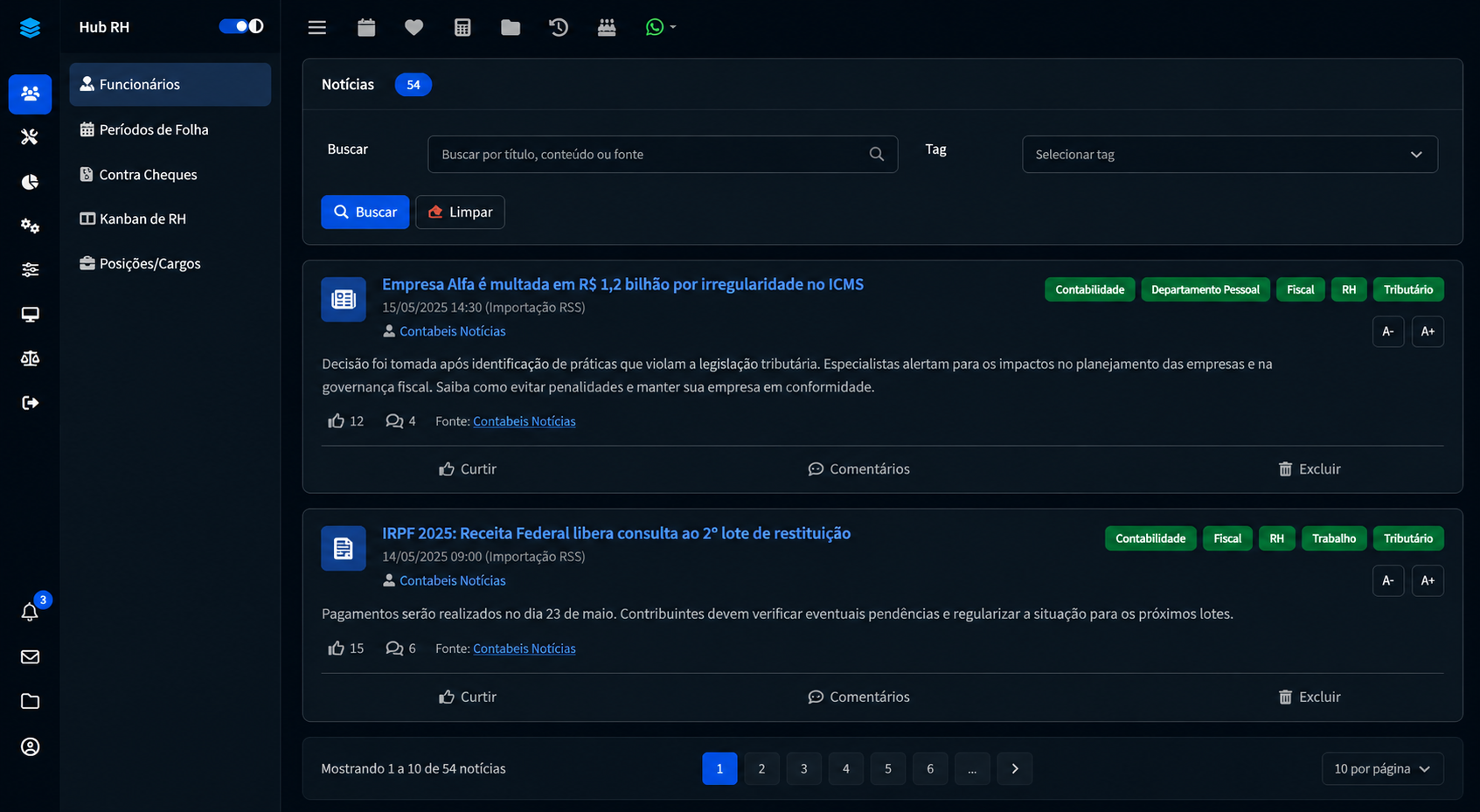Open Fonte link Contabeis Notícias in Empresa Alfa article
This screenshot has height=812, width=1480.
525,421
